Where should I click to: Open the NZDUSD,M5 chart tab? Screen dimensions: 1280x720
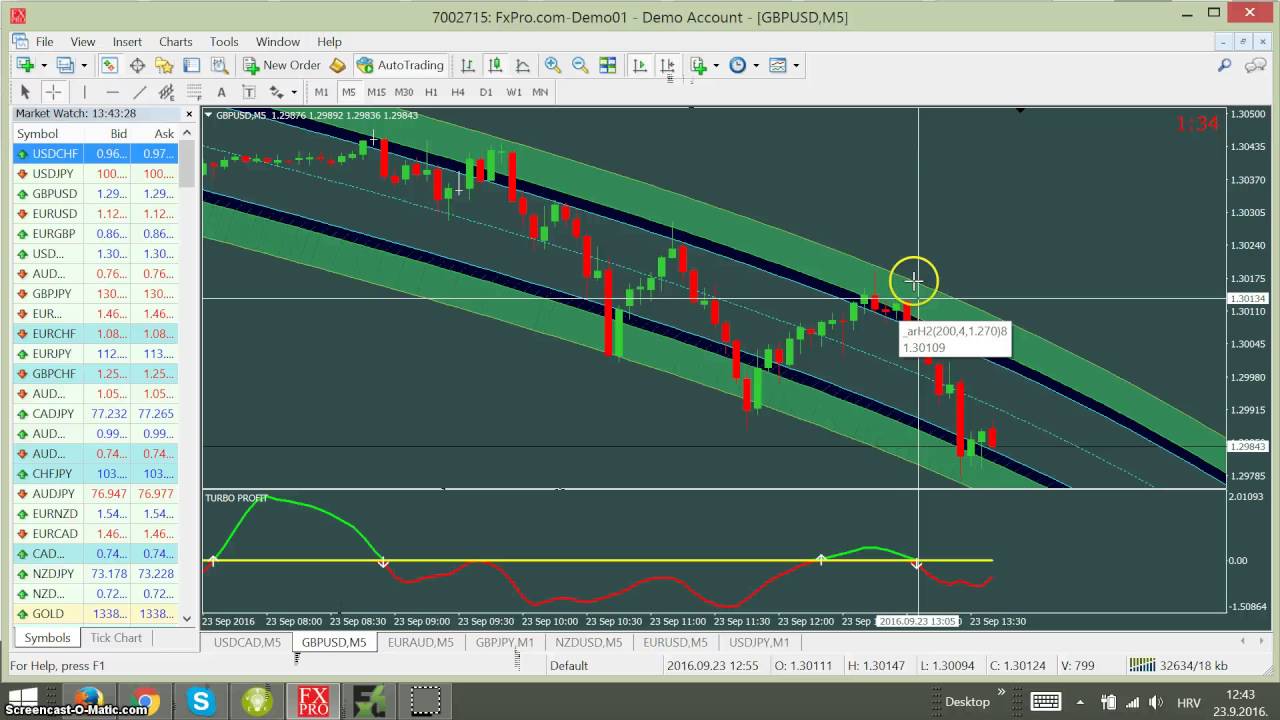pos(588,642)
